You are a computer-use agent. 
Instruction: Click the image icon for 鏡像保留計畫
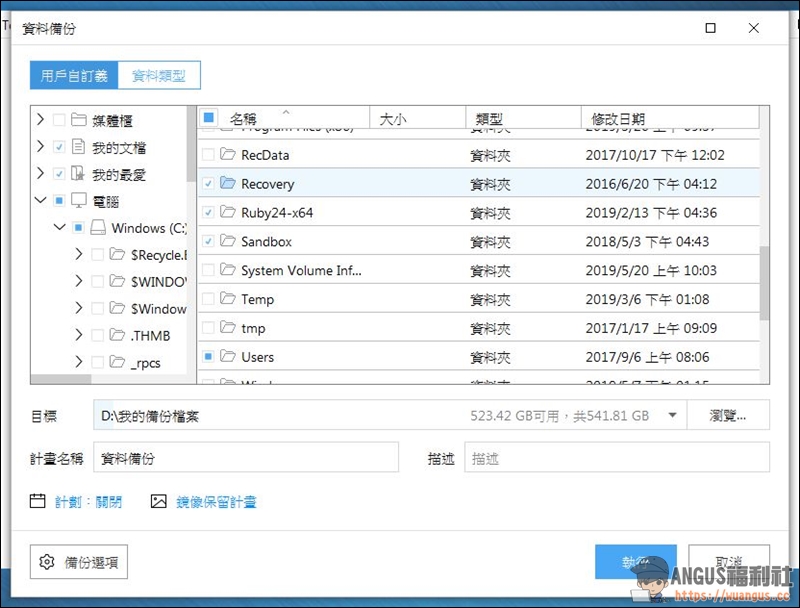pyautogui.click(x=158, y=501)
